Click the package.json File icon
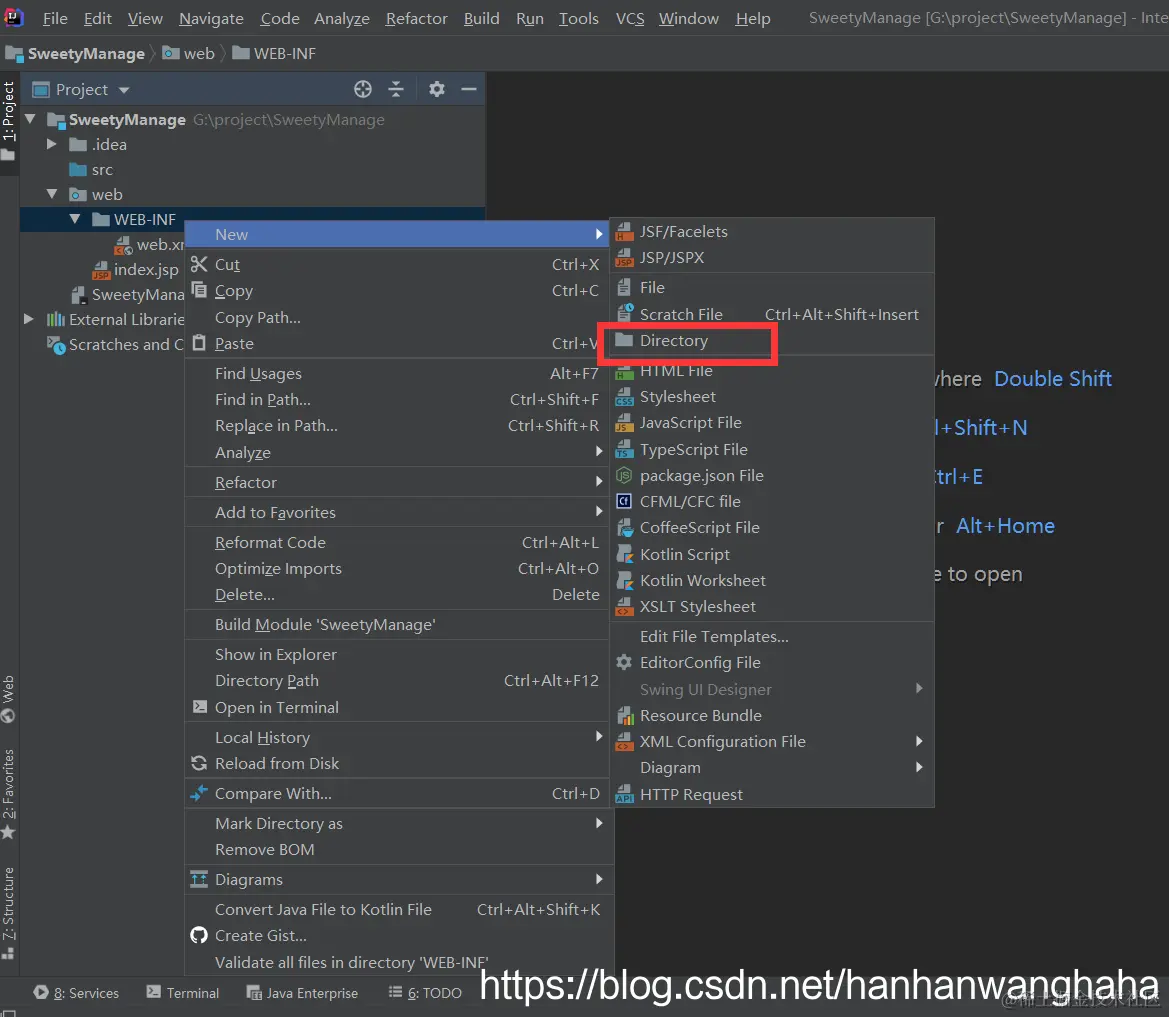This screenshot has height=1017, width=1169. point(624,476)
